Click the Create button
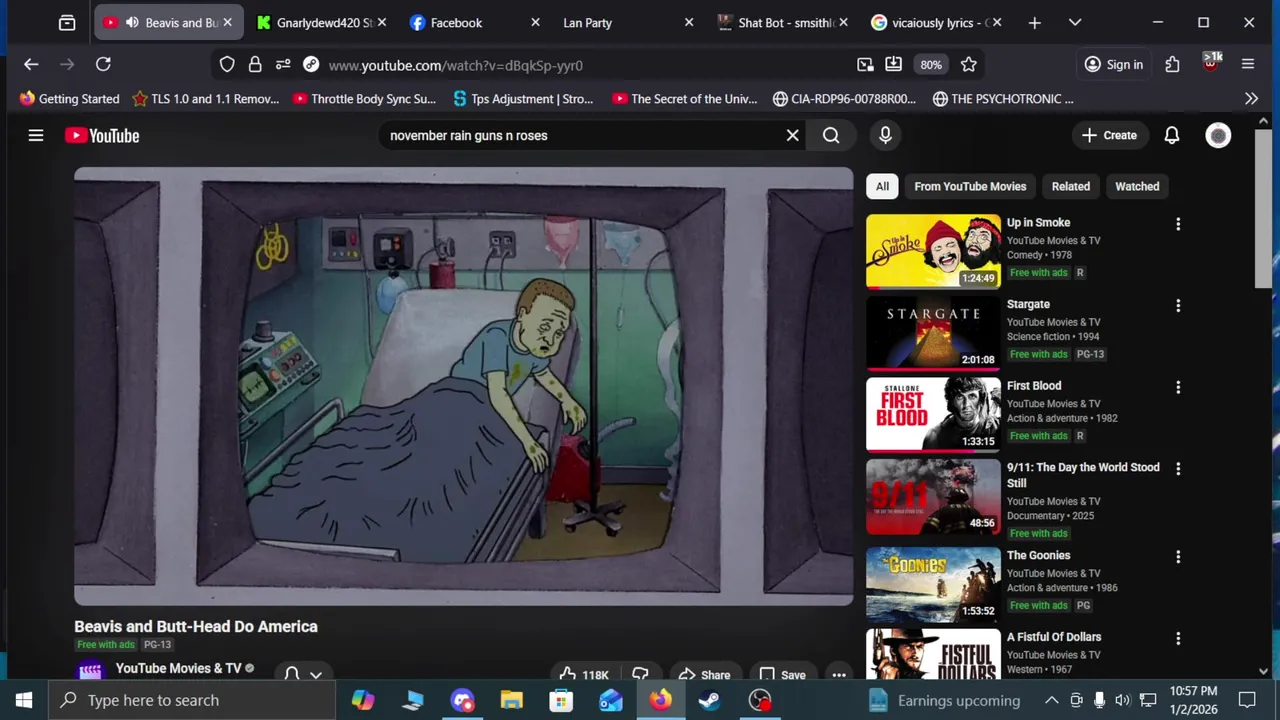This screenshot has height=720, width=1280. [x=1109, y=135]
